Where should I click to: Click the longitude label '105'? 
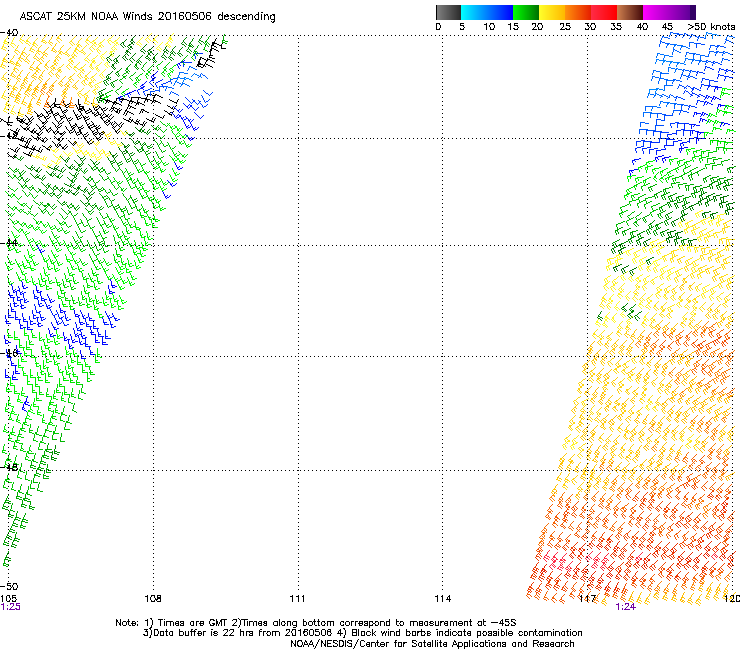(9, 599)
